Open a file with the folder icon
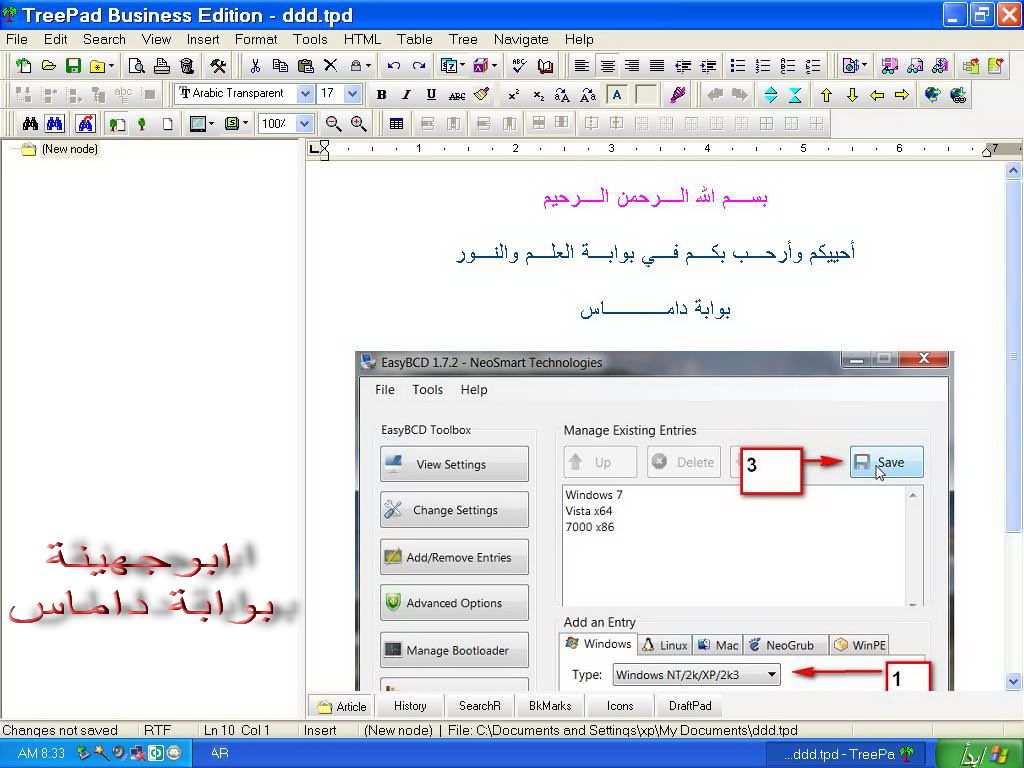This screenshot has height=768, width=1024. [48, 65]
